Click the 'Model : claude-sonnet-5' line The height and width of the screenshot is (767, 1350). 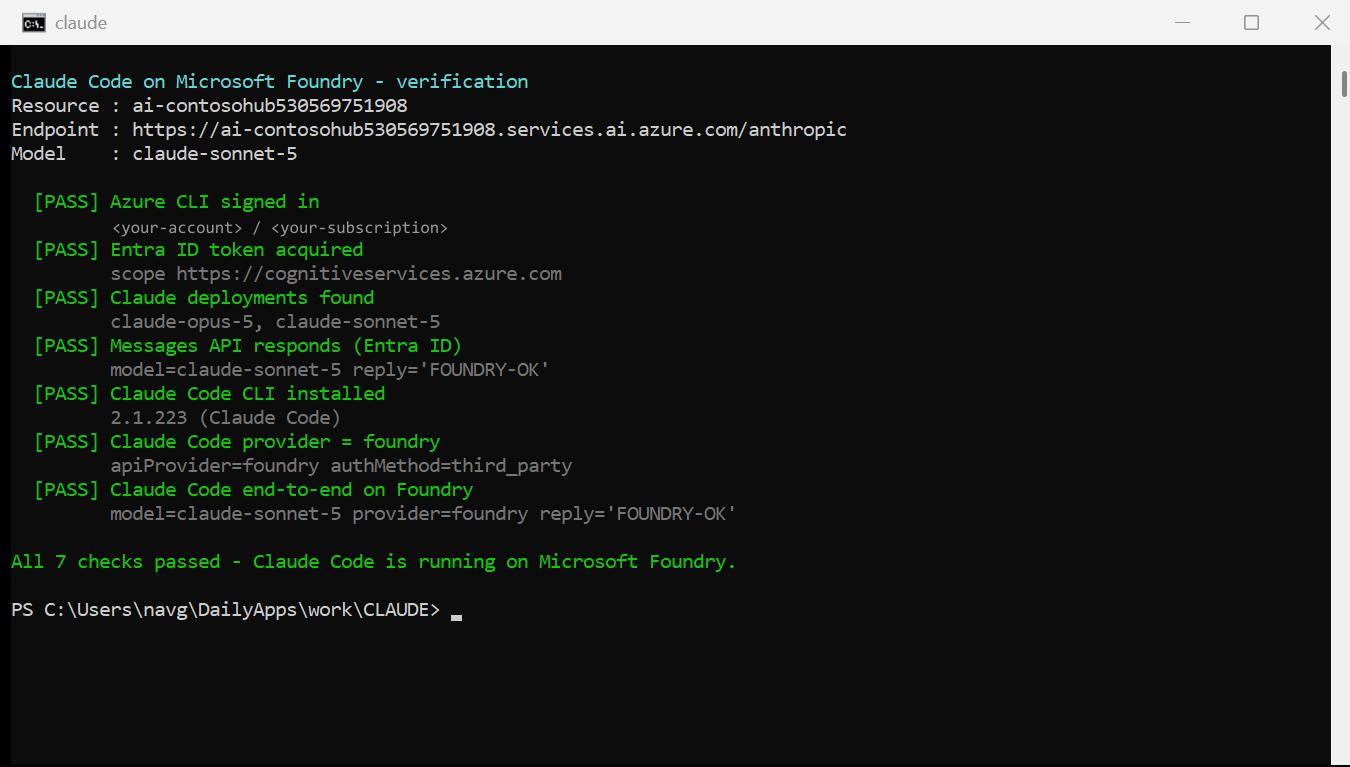(154, 154)
